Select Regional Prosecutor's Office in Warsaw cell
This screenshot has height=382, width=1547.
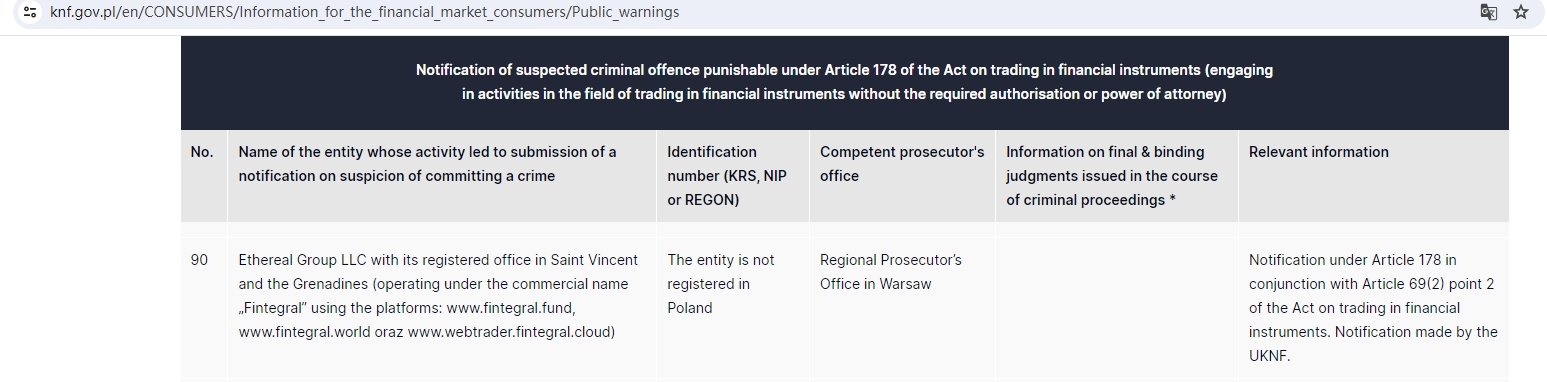click(891, 272)
